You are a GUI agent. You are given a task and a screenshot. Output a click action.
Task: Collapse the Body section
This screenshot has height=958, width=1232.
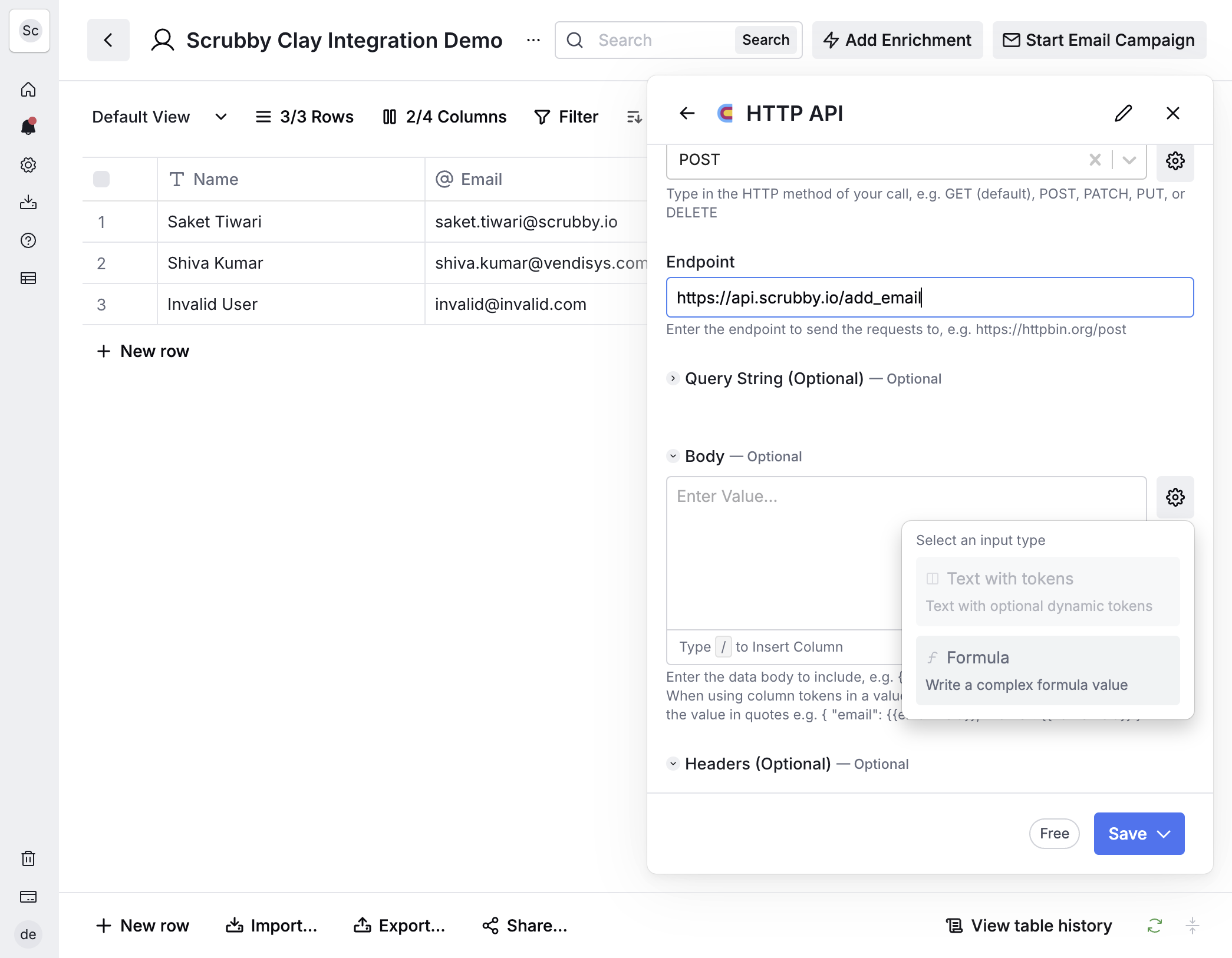point(673,456)
